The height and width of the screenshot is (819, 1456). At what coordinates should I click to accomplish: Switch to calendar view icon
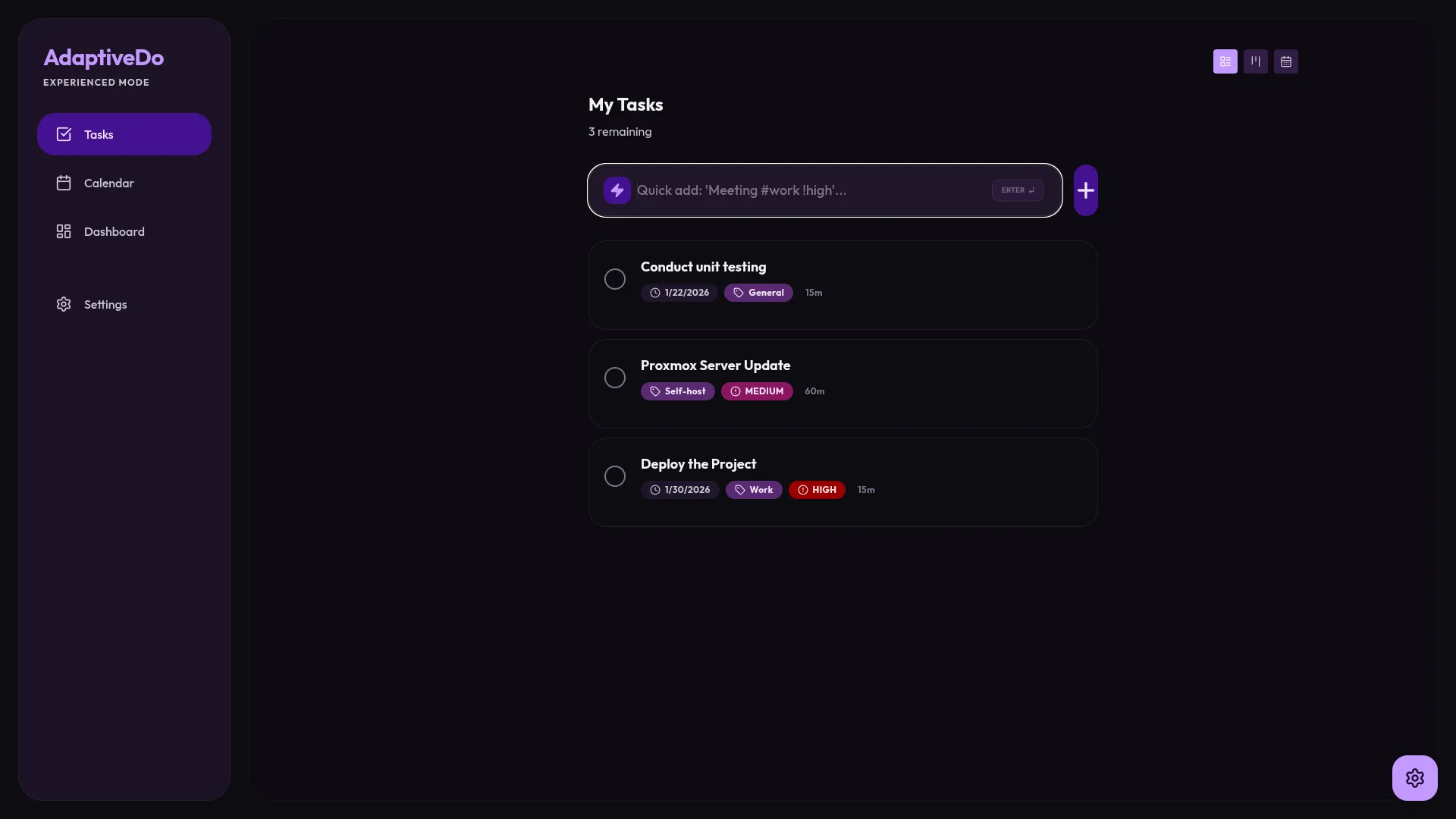coord(1285,61)
